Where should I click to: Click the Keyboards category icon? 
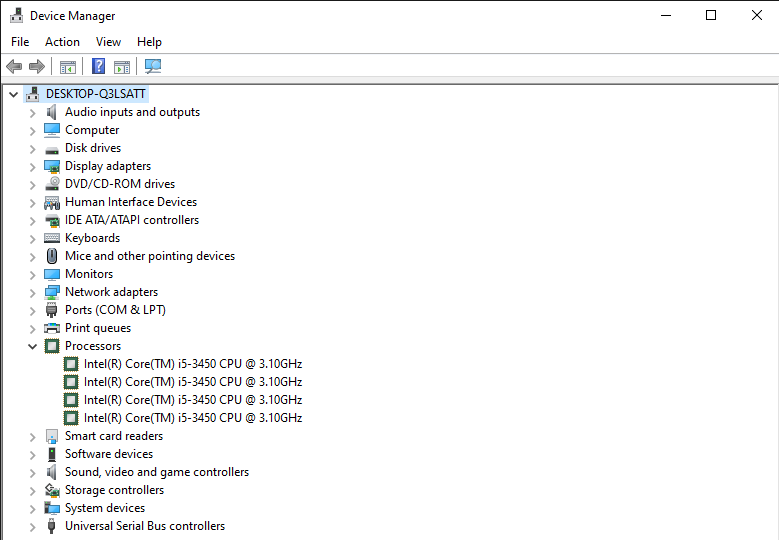pyautogui.click(x=52, y=238)
